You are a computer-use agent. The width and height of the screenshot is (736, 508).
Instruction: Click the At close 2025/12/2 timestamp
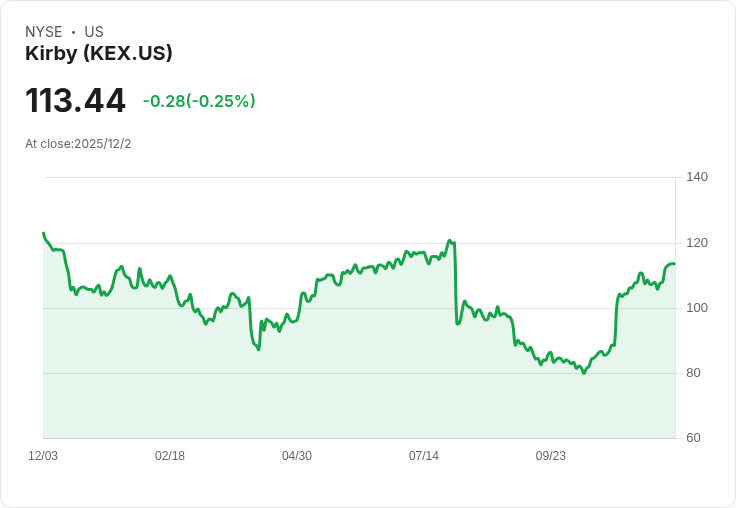coord(78,143)
